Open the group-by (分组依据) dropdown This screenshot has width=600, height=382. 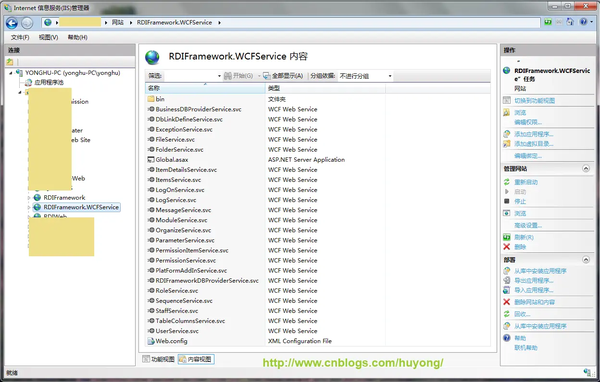point(365,76)
